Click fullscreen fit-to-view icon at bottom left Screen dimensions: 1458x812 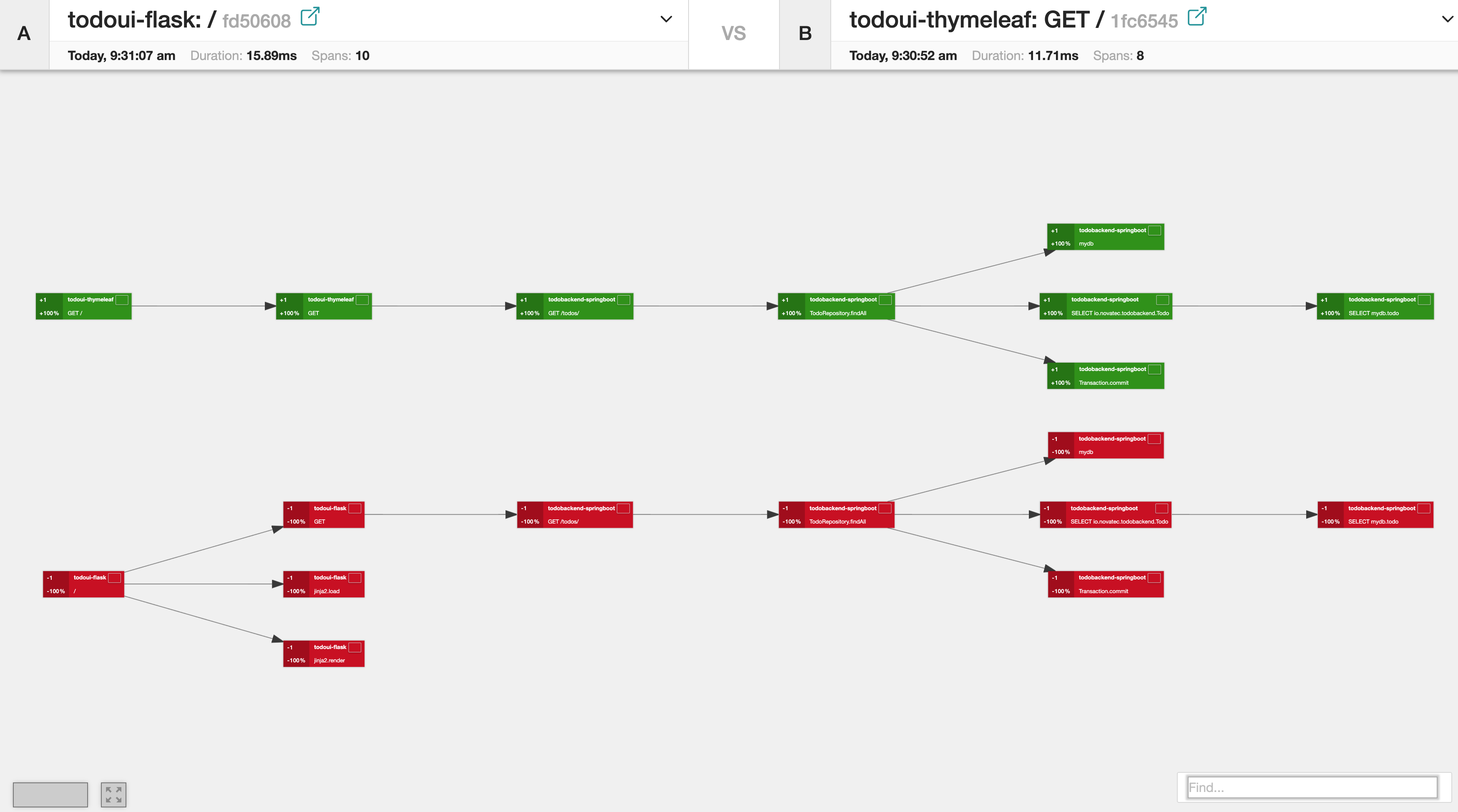pyautogui.click(x=113, y=794)
